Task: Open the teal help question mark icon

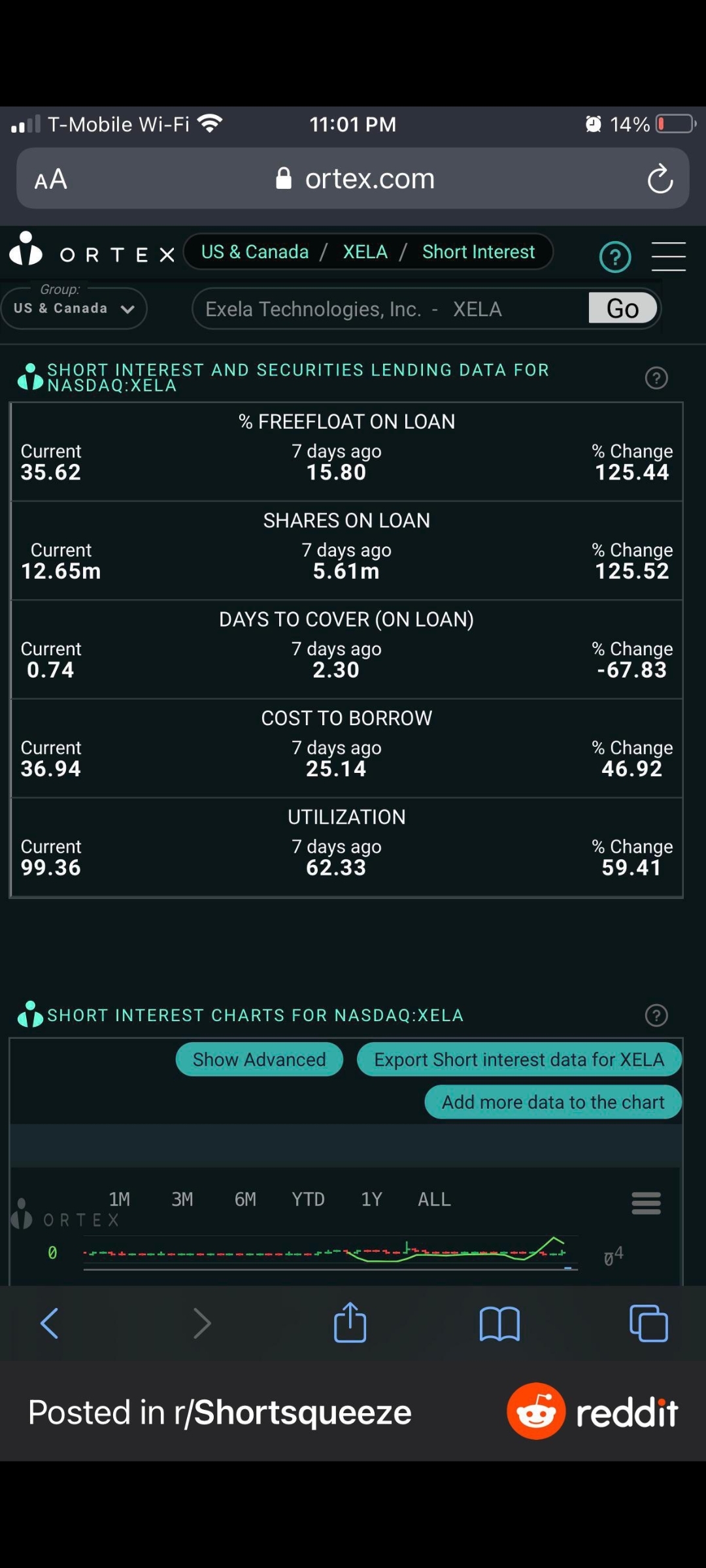Action: (614, 257)
